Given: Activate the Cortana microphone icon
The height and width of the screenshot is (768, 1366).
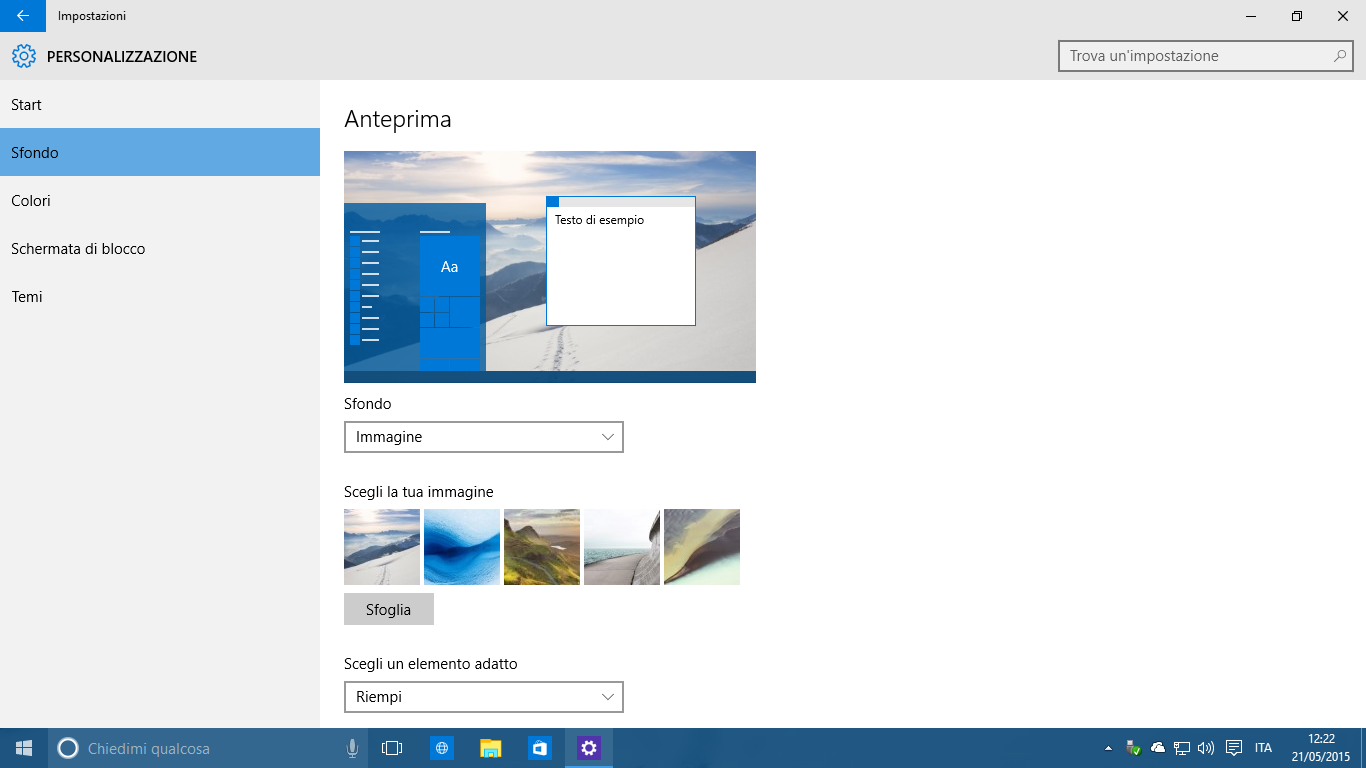Looking at the screenshot, I should [352, 748].
